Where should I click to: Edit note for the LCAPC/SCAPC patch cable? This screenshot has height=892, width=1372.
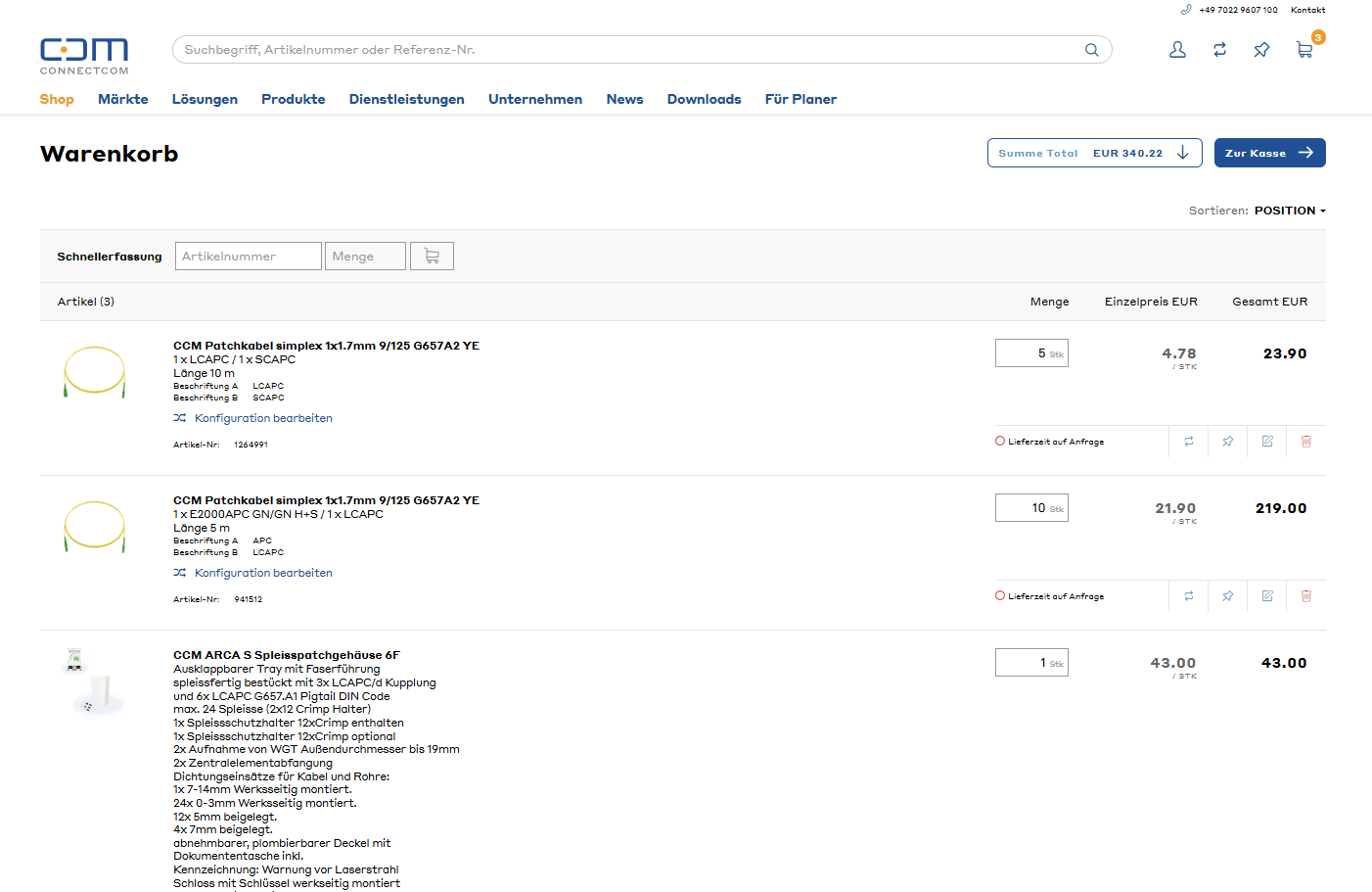tap(1267, 442)
